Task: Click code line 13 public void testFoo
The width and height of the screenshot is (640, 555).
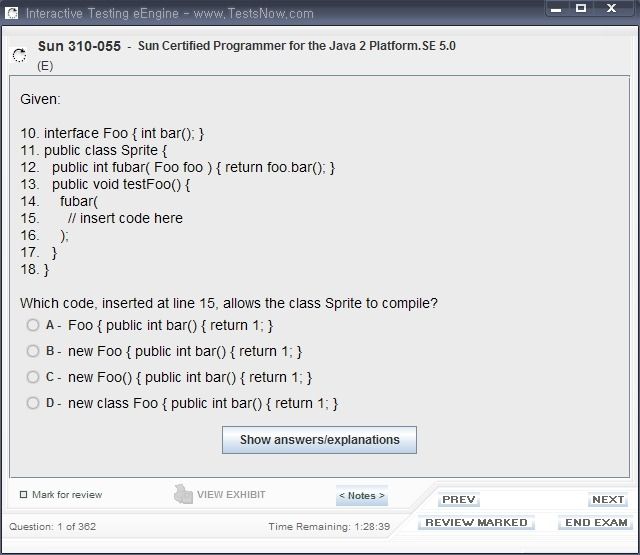Action: [105, 184]
